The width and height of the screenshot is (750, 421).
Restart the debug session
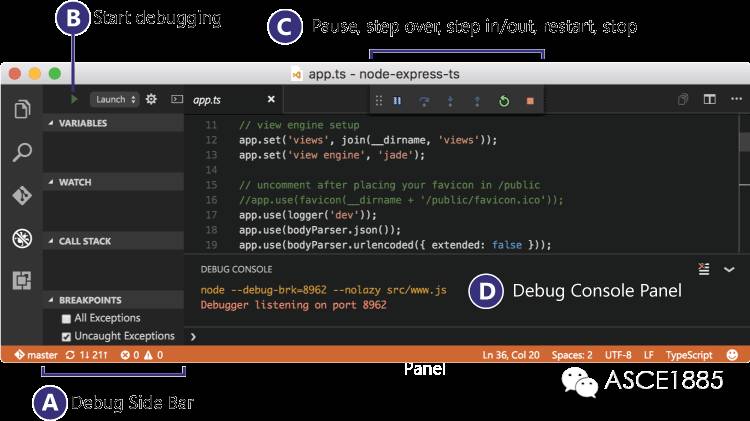(x=504, y=101)
